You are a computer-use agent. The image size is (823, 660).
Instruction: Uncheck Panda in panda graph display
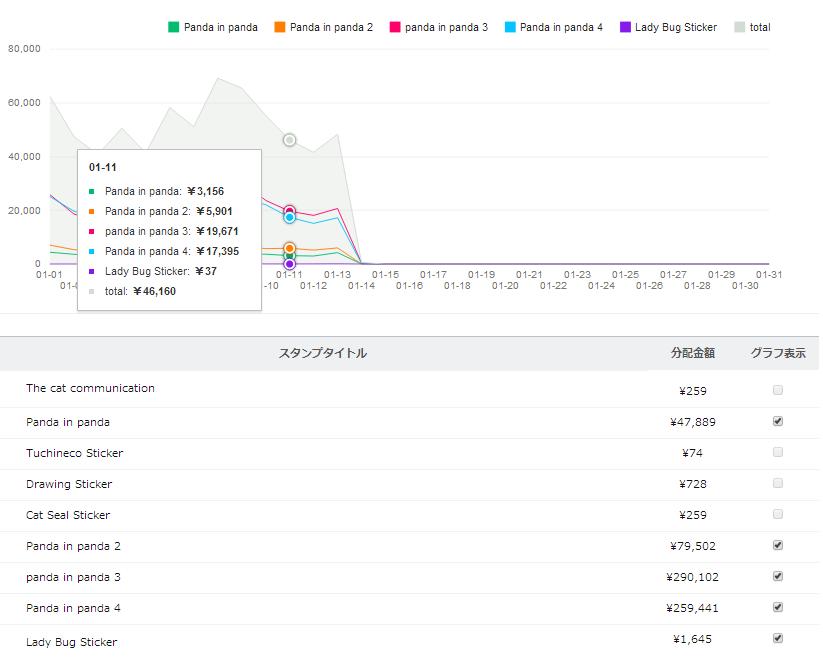coord(778,421)
